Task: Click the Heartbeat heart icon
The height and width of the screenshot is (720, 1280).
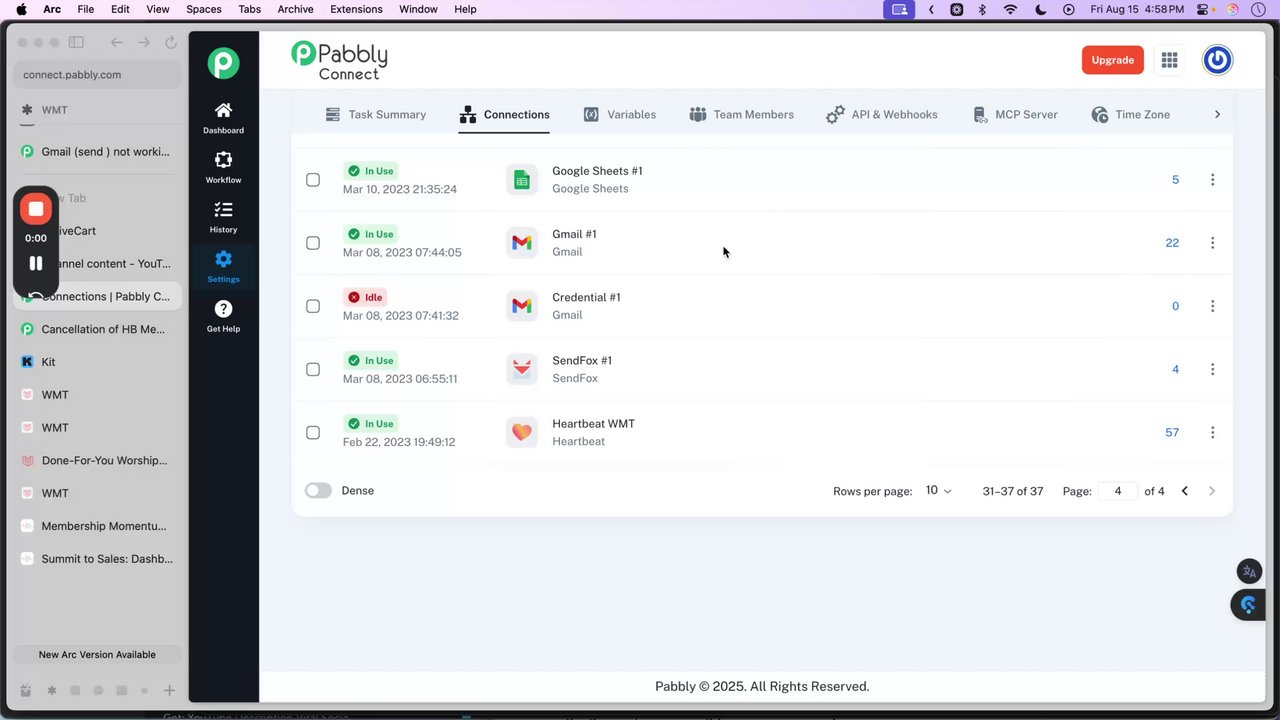Action: pyautogui.click(x=521, y=432)
